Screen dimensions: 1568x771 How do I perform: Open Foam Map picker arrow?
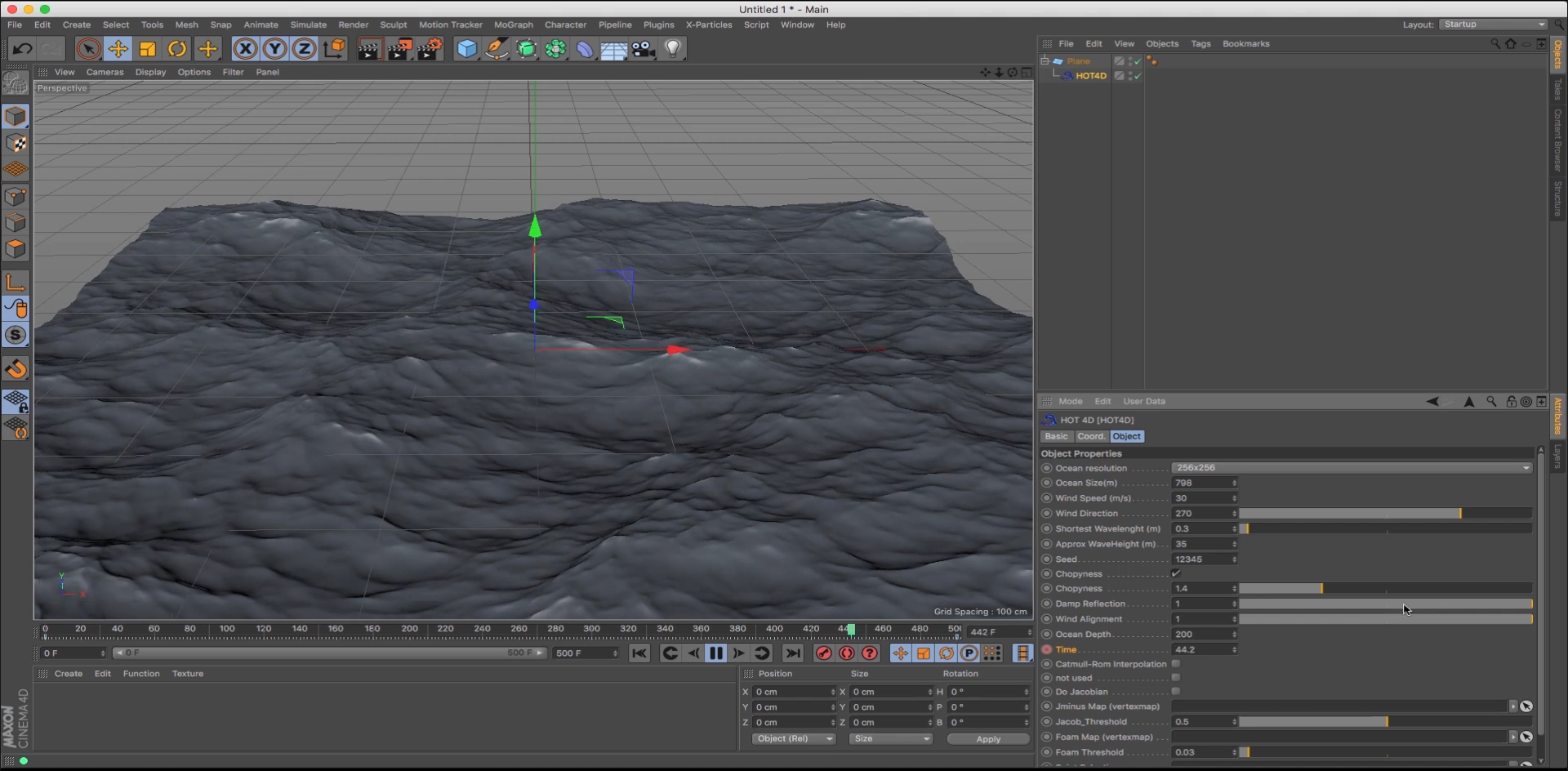point(1513,738)
